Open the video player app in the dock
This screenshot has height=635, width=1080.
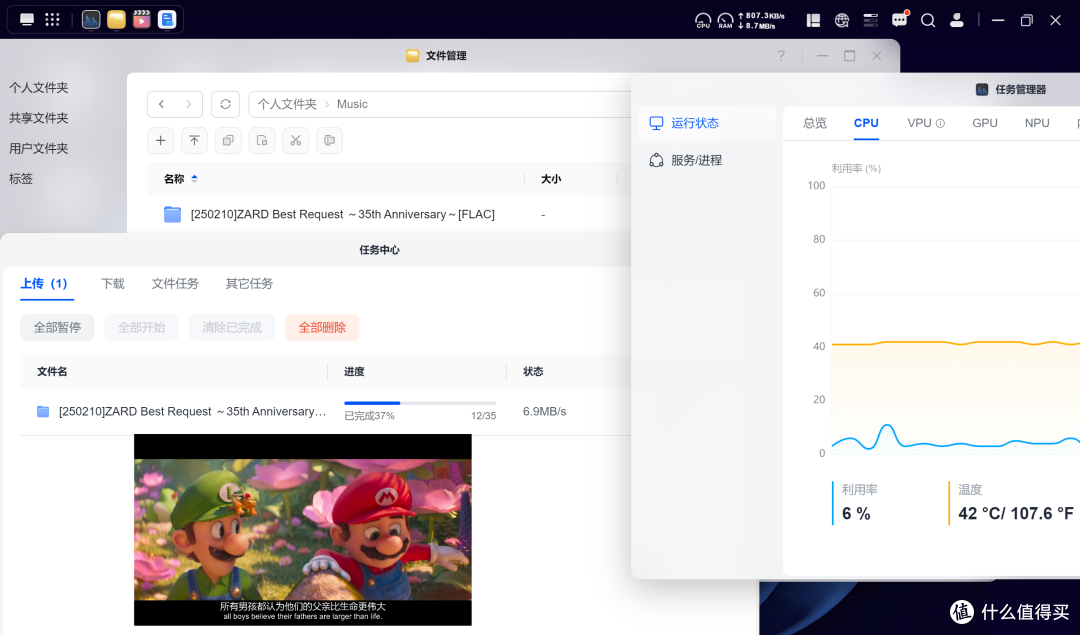(142, 19)
